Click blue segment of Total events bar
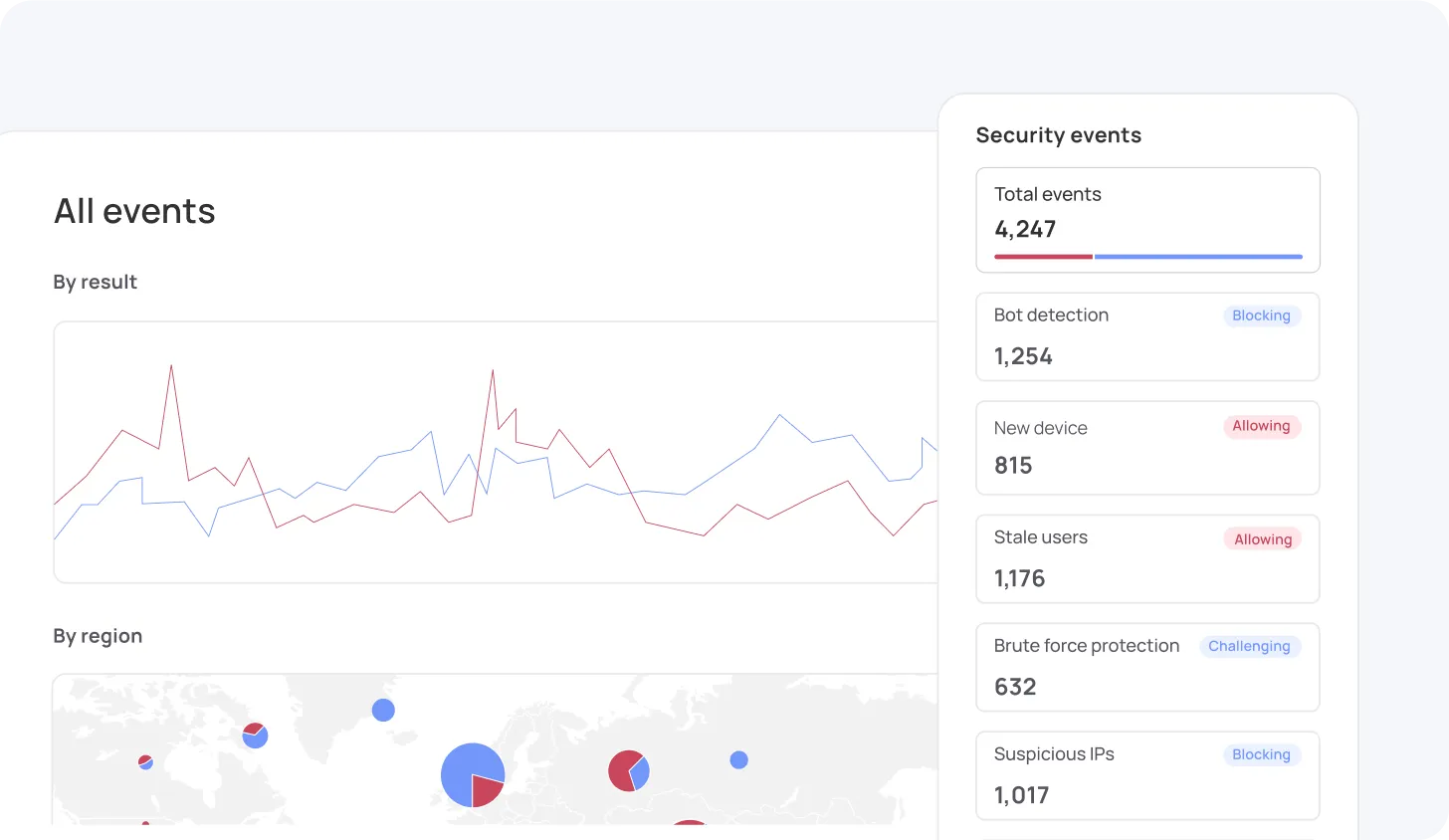 [1198, 257]
